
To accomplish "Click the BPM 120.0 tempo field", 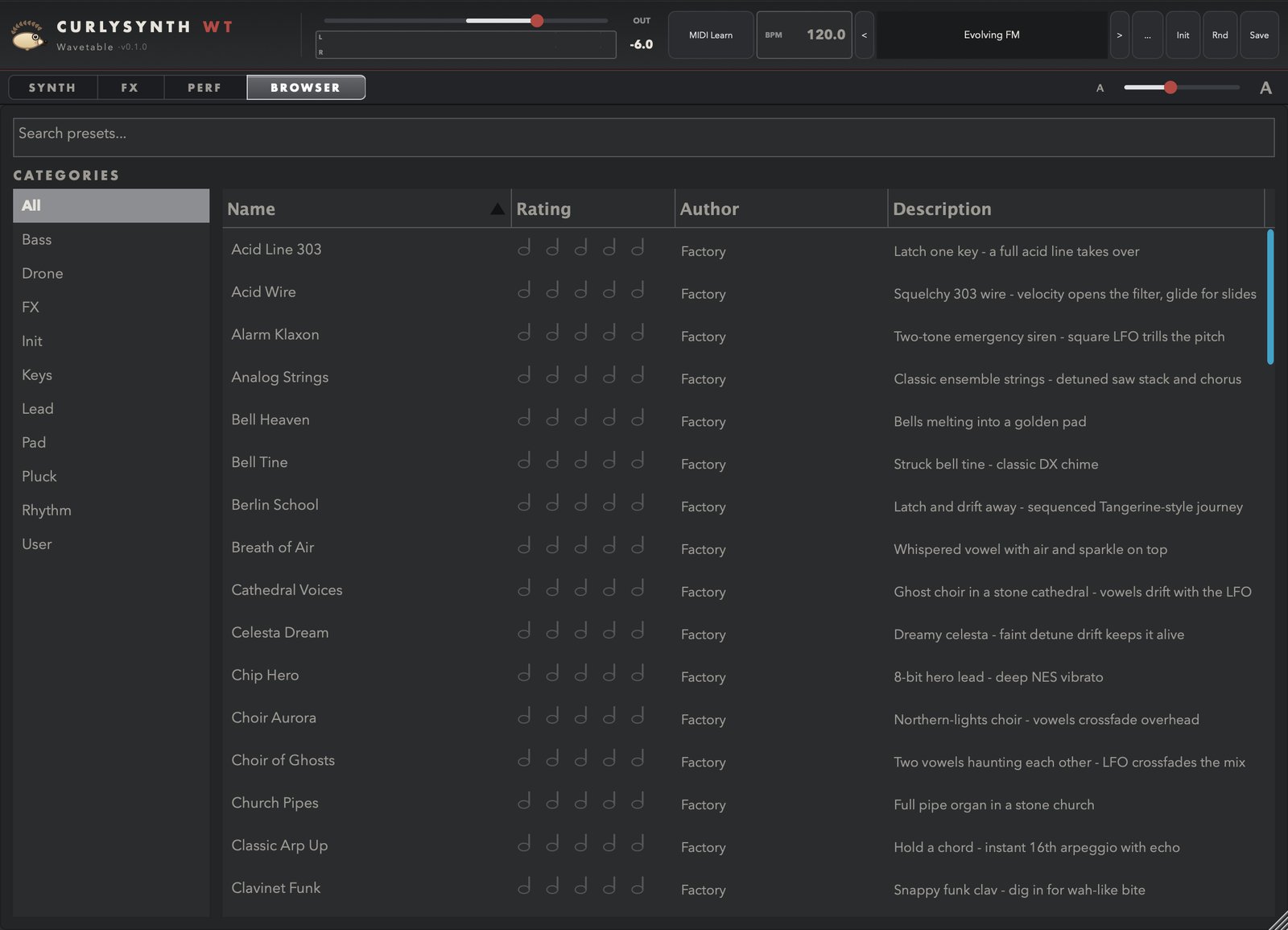I will tap(804, 35).
